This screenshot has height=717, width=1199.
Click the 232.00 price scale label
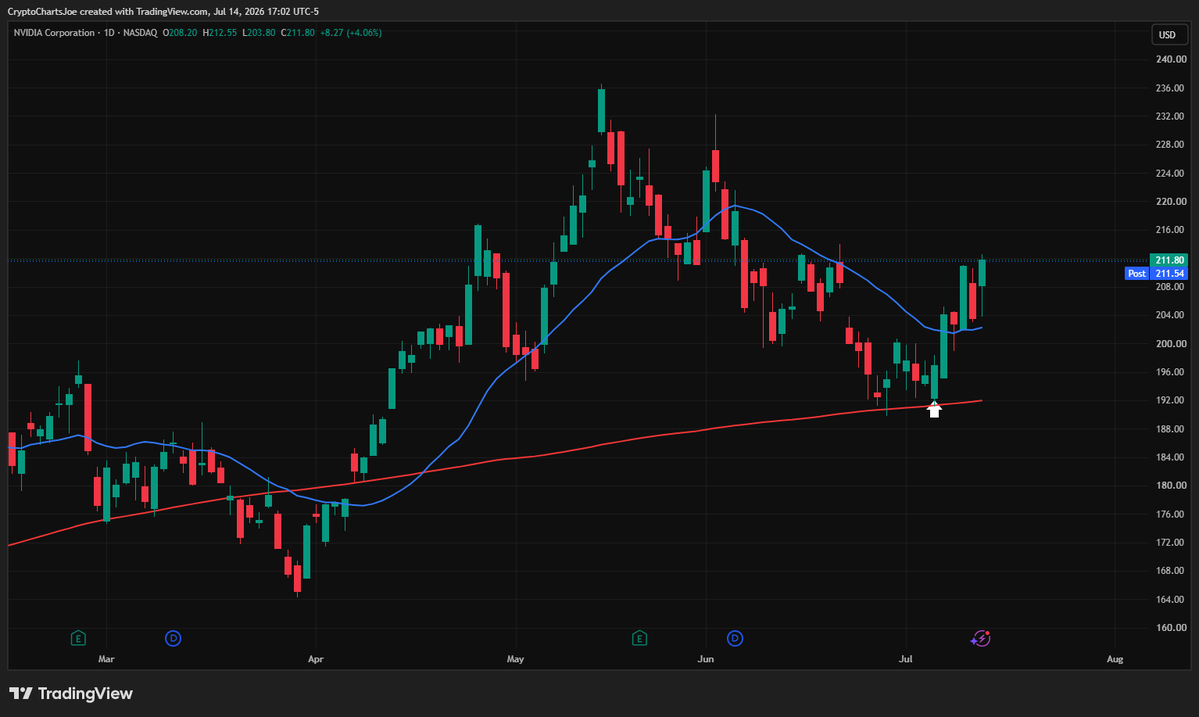pos(1170,116)
